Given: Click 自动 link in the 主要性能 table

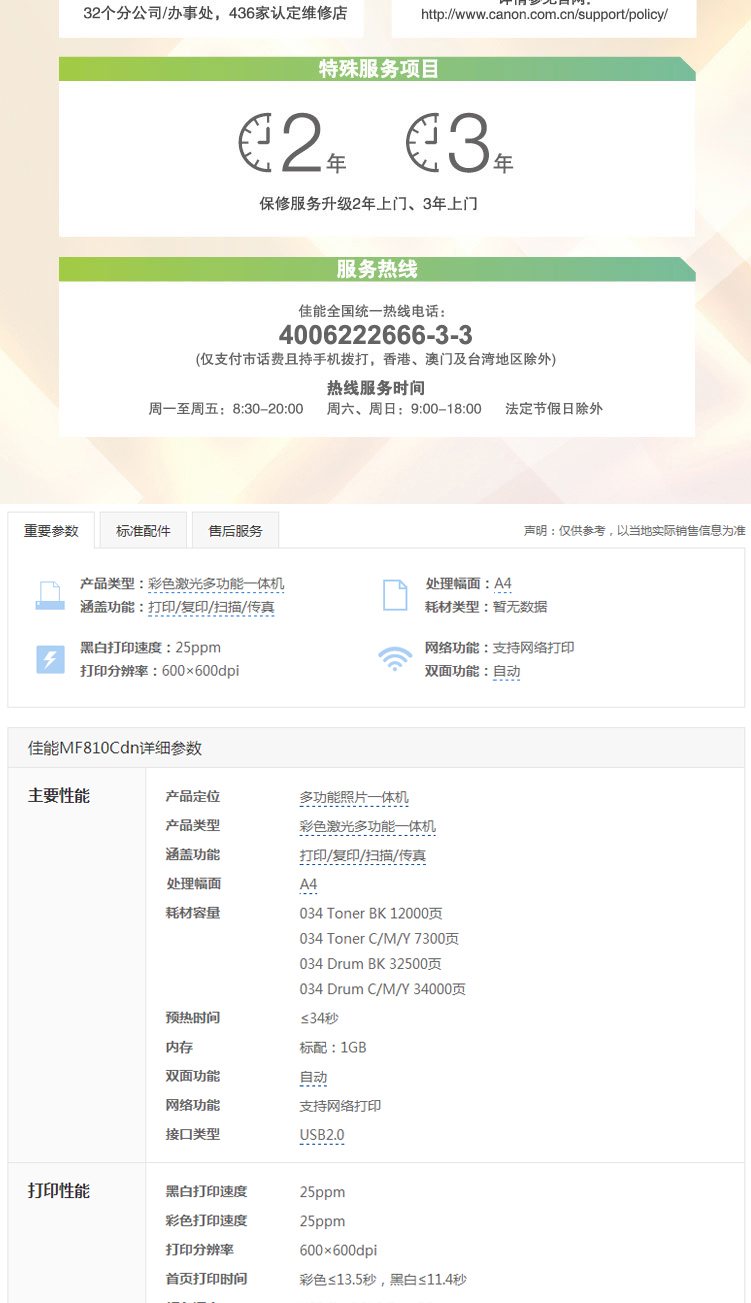Looking at the screenshot, I should tap(313, 1077).
